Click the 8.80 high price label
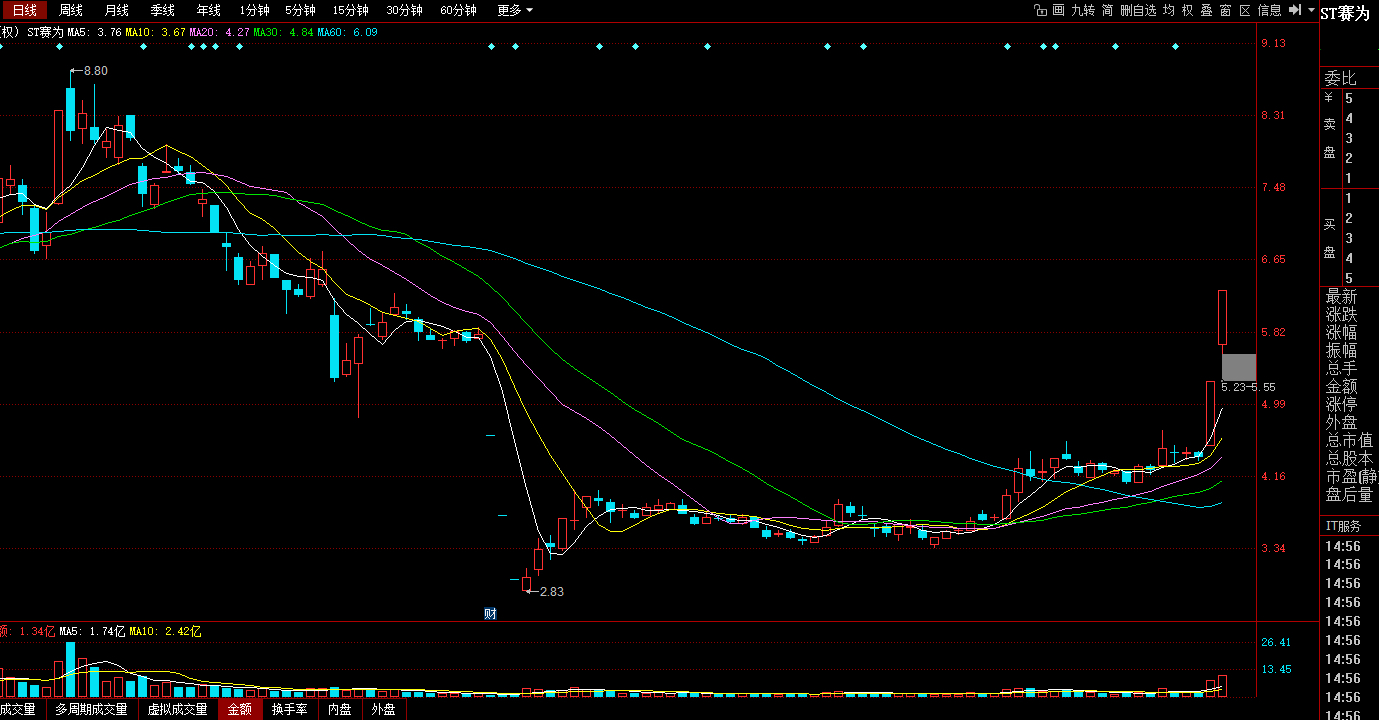The height and width of the screenshot is (720, 1379). (95, 71)
